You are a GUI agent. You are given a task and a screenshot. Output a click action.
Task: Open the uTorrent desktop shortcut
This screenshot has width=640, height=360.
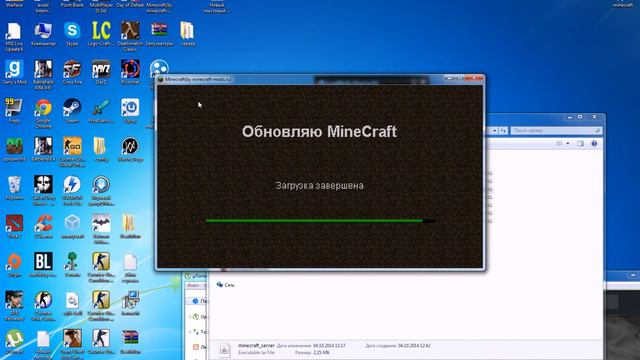point(14,339)
